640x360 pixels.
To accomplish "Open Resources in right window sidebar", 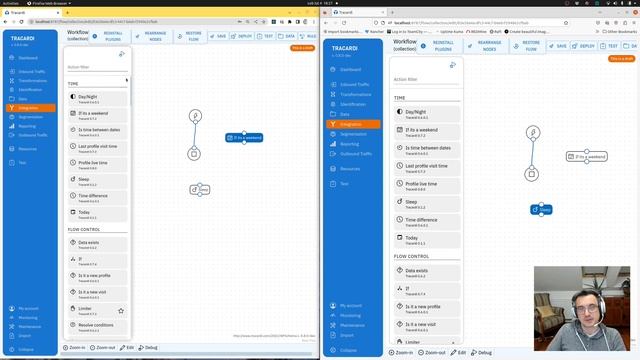I will 345,169.
